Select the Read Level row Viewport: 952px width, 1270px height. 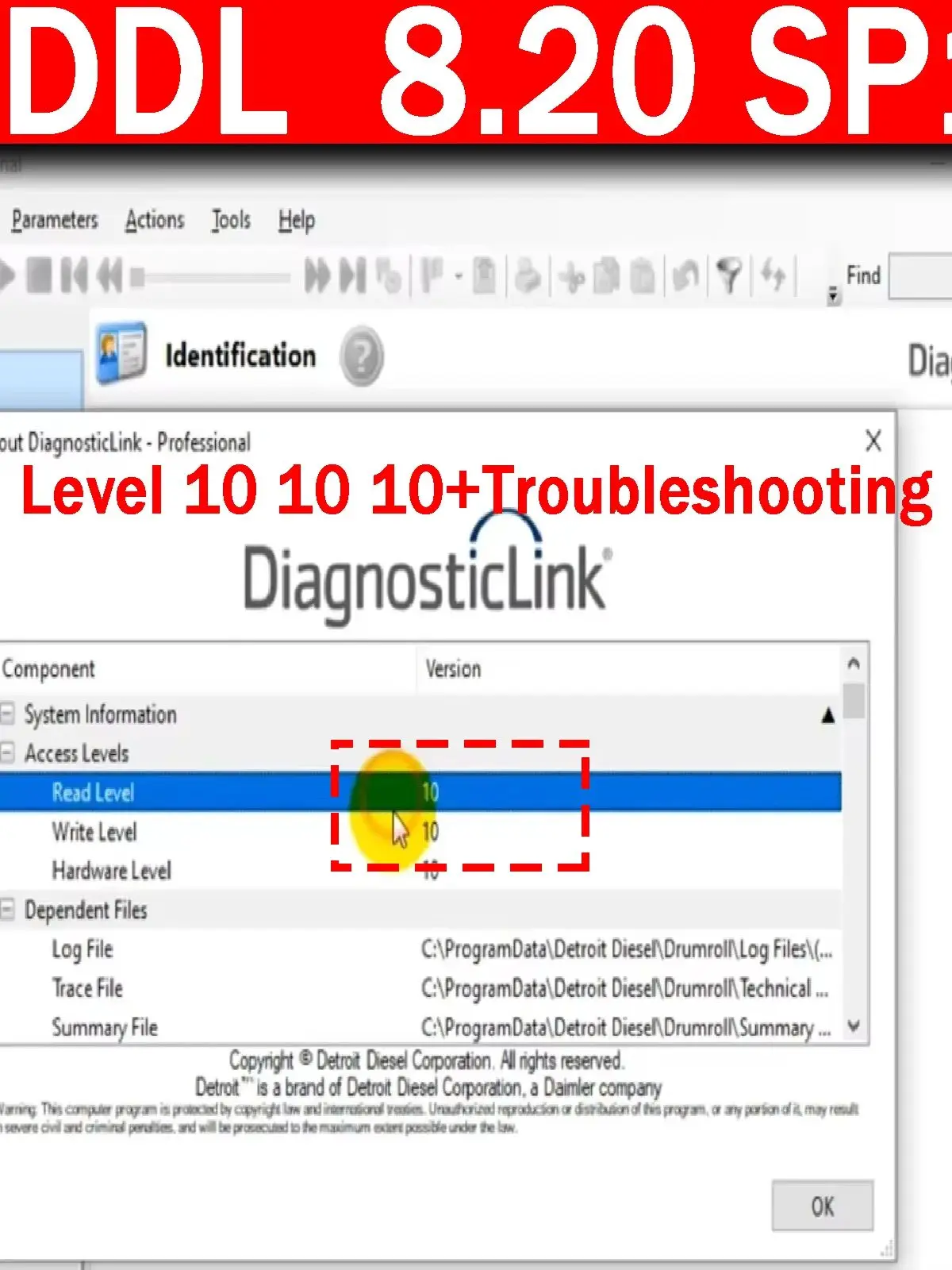tap(420, 792)
